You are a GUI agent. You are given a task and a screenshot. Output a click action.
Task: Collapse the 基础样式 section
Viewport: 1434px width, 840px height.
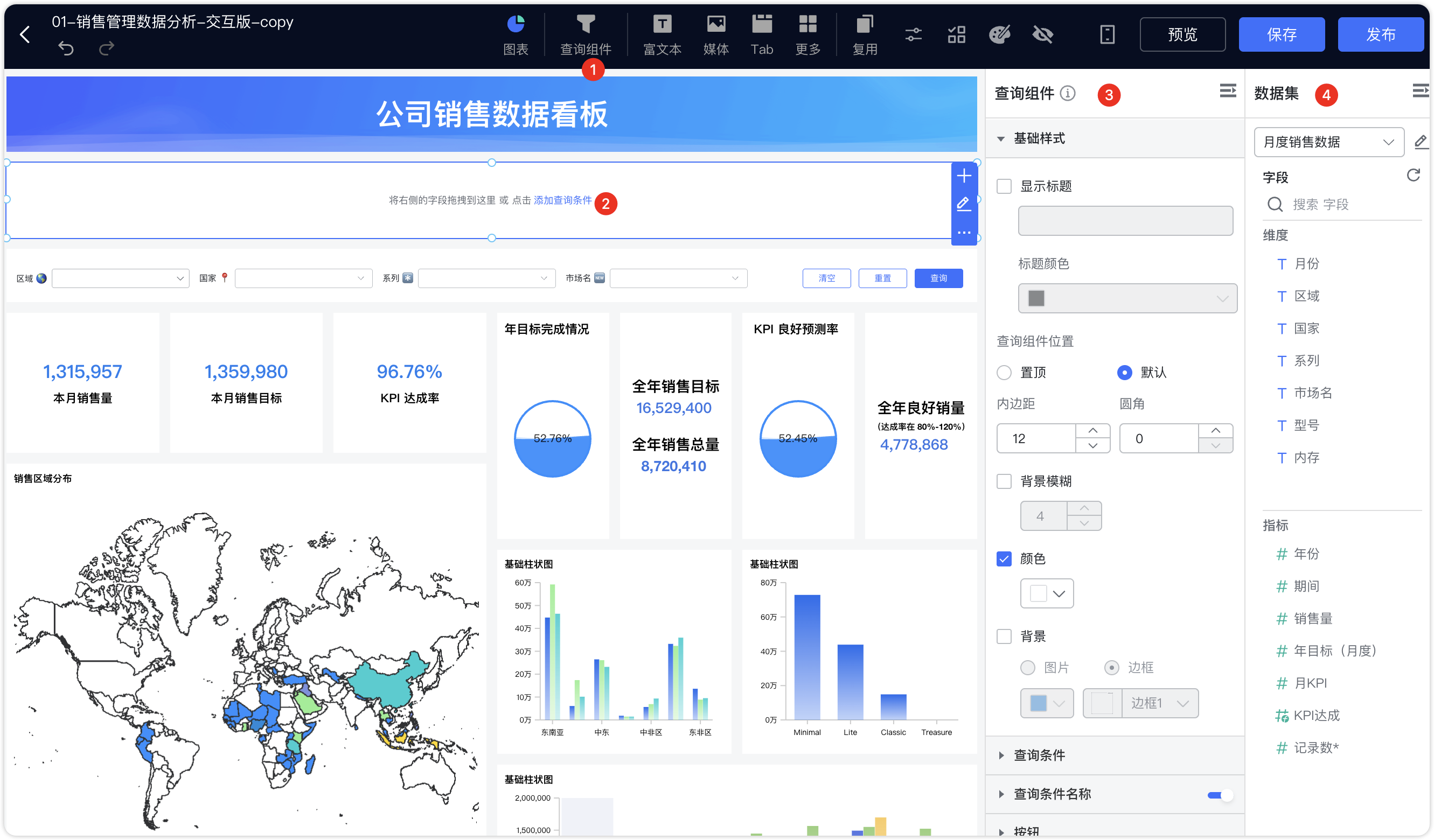point(1000,139)
